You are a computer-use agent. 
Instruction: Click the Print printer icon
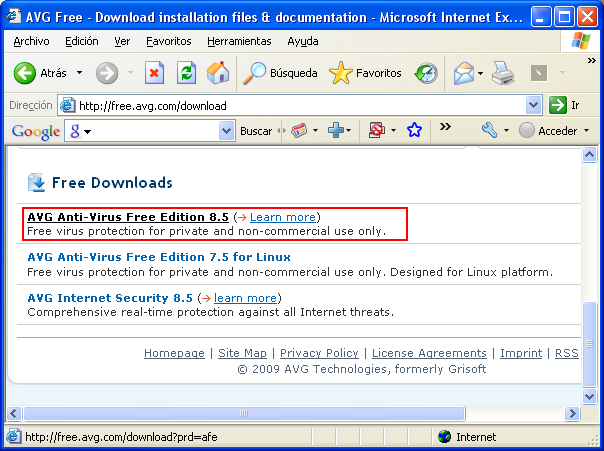pyautogui.click(x=502, y=73)
